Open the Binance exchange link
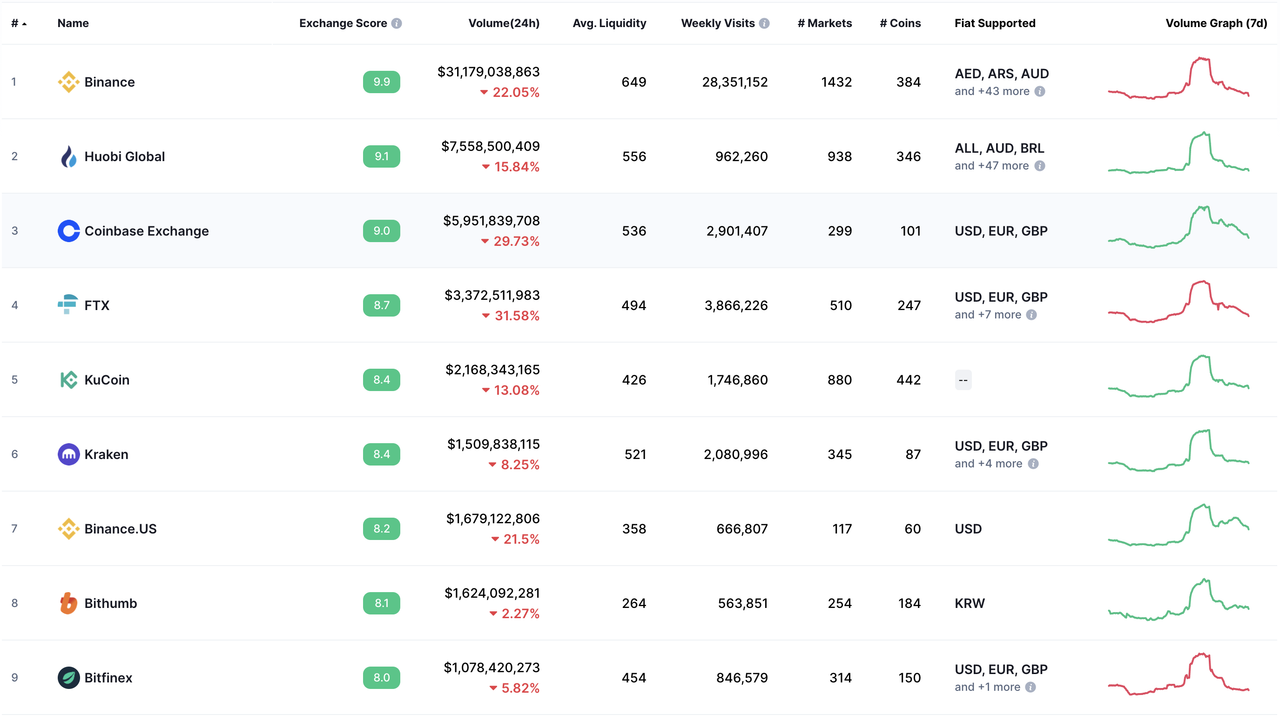1280x716 pixels. pyautogui.click(x=110, y=82)
